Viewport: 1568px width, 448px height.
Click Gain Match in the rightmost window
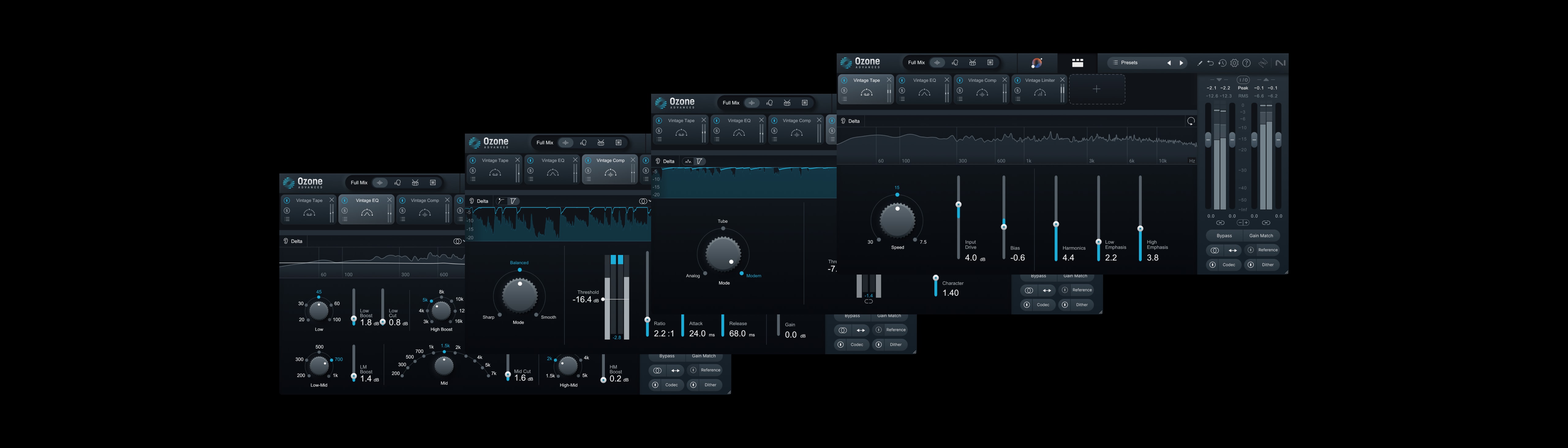point(1261,236)
